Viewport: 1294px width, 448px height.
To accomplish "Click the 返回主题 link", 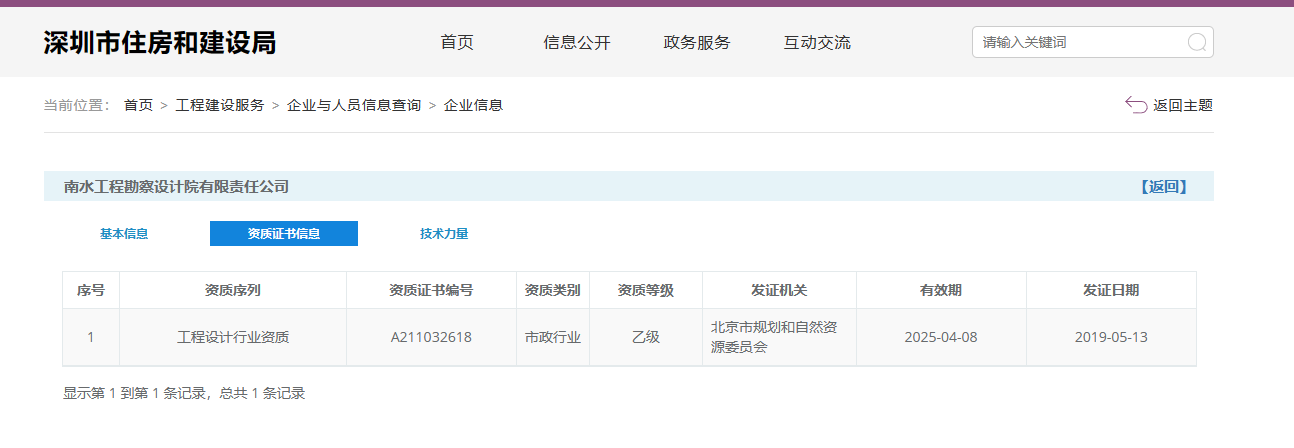I will click(1182, 105).
